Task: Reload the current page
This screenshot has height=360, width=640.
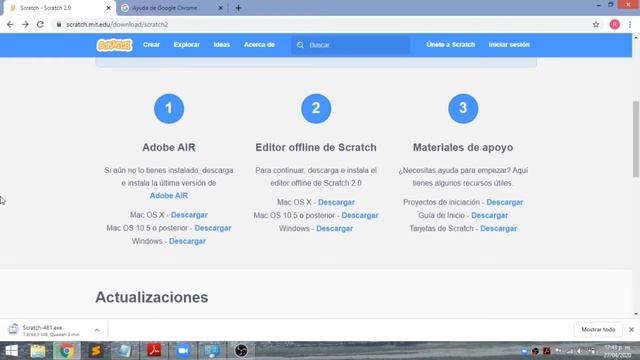Action: click(x=40, y=24)
